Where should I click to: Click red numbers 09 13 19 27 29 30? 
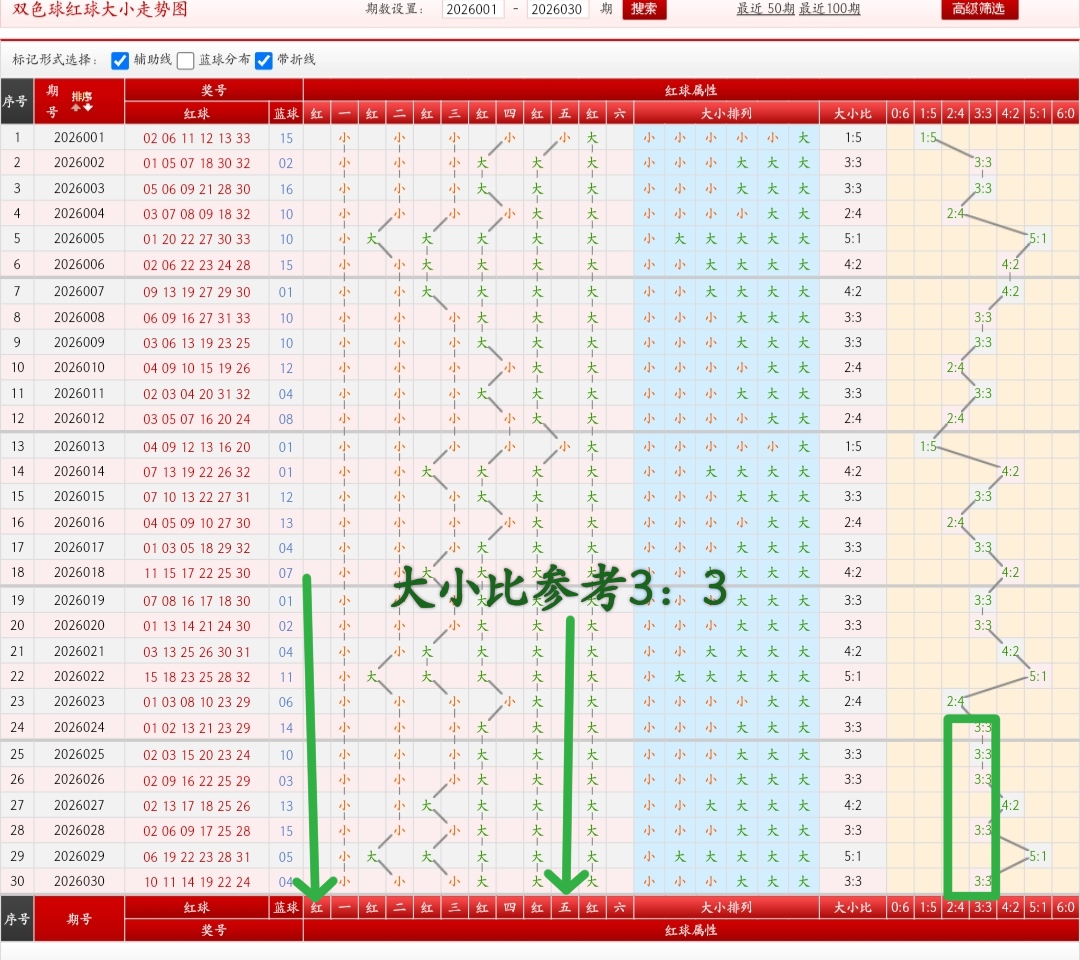[x=197, y=292]
